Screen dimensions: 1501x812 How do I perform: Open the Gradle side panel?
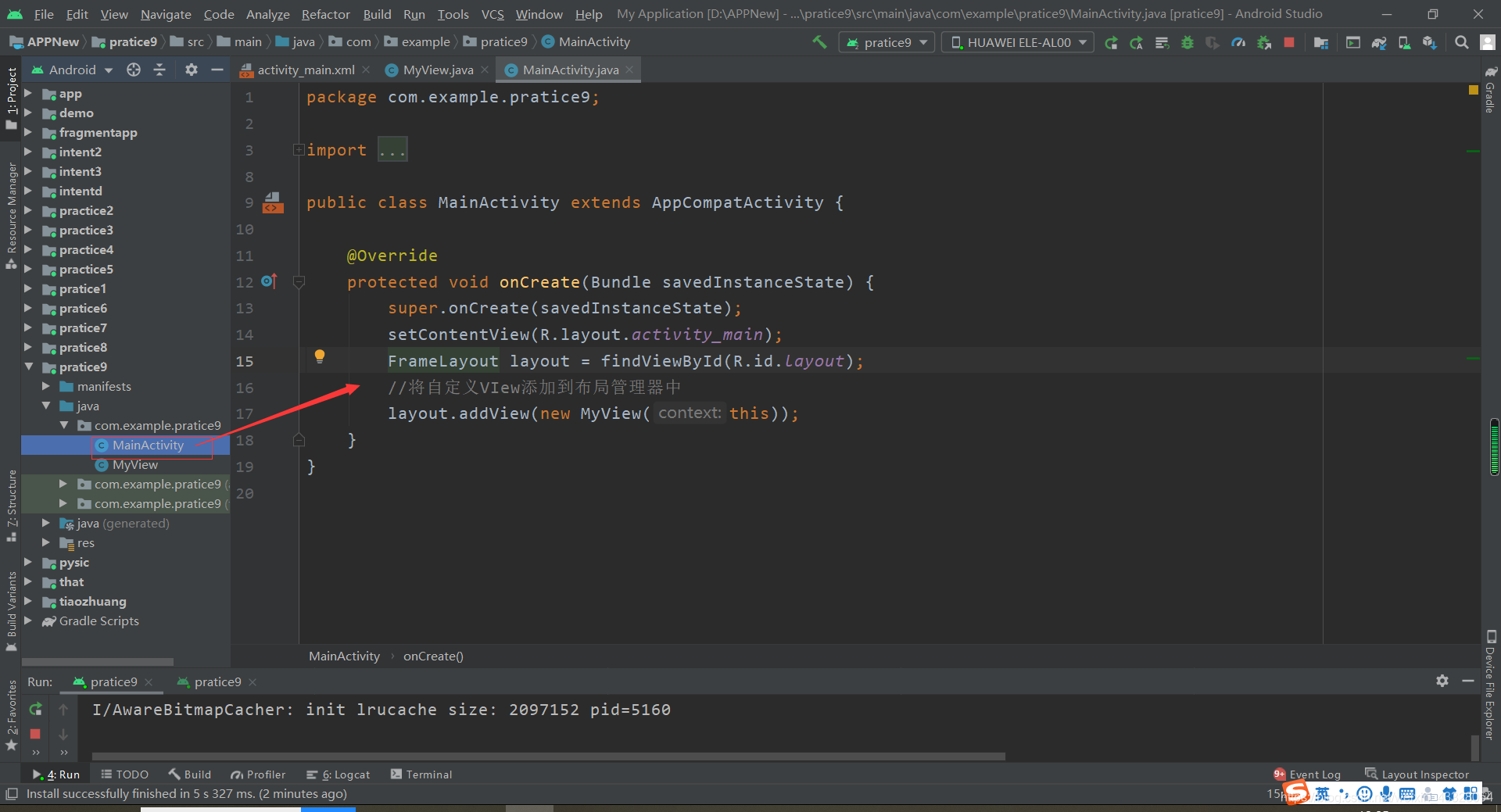pos(1490,89)
